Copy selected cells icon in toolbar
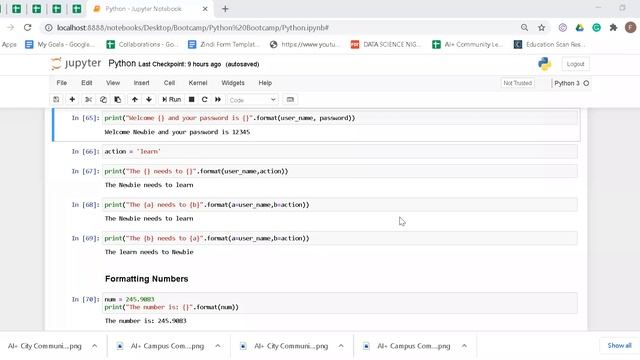This screenshot has width=640, height=360. point(103,100)
